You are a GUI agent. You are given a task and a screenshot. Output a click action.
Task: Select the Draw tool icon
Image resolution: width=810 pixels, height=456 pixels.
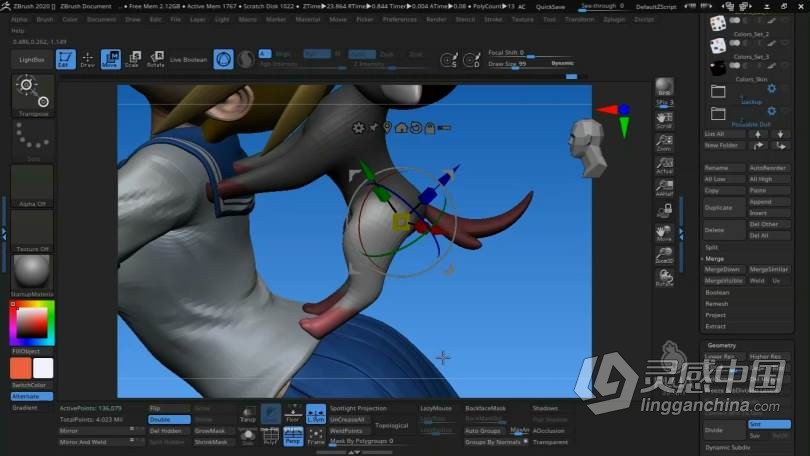pyautogui.click(x=87, y=59)
